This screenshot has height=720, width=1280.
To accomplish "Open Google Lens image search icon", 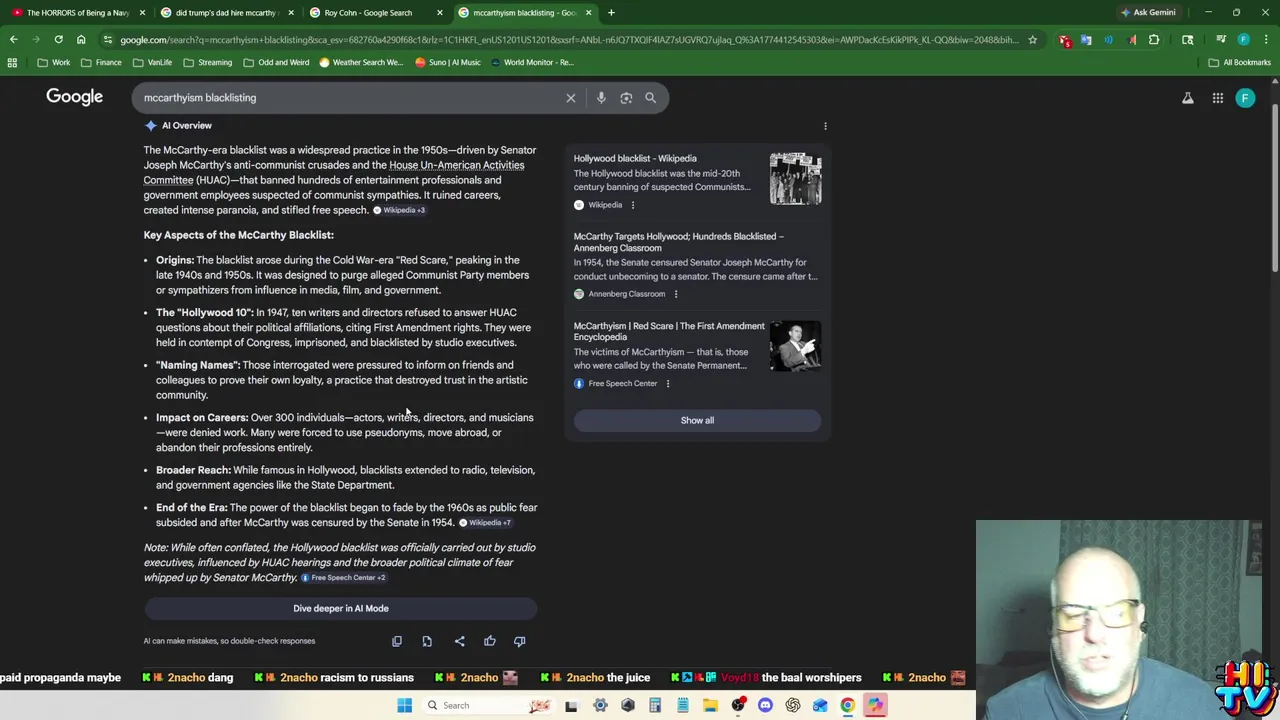I will coord(626,98).
